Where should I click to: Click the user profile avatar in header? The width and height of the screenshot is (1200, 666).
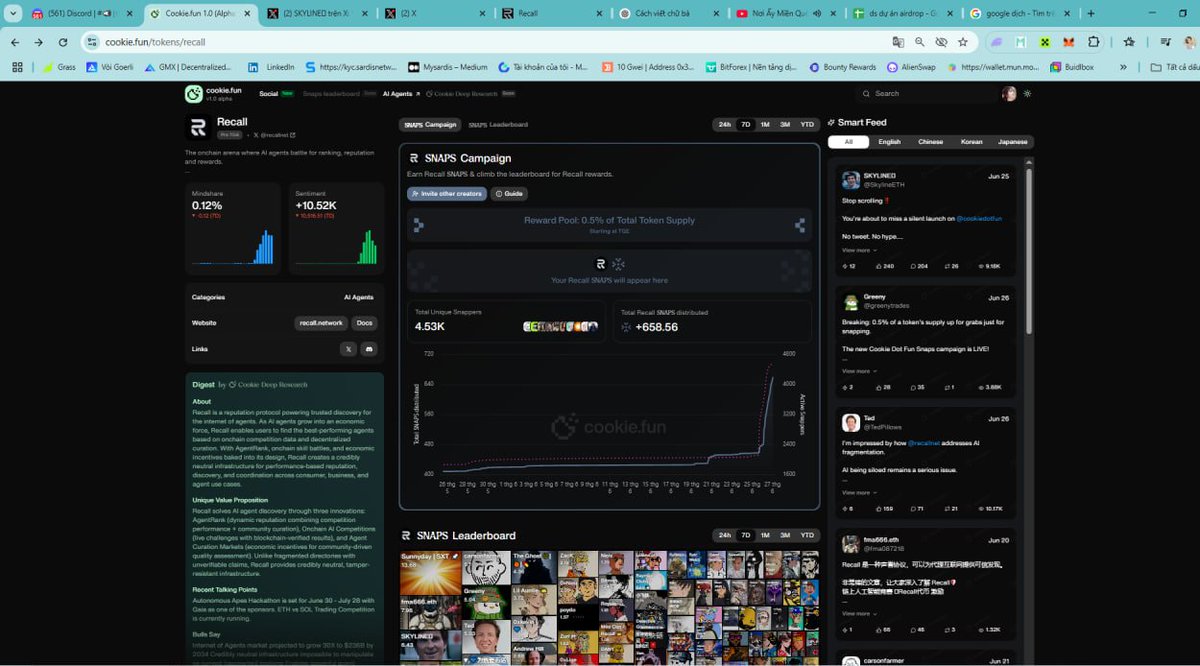1009,93
